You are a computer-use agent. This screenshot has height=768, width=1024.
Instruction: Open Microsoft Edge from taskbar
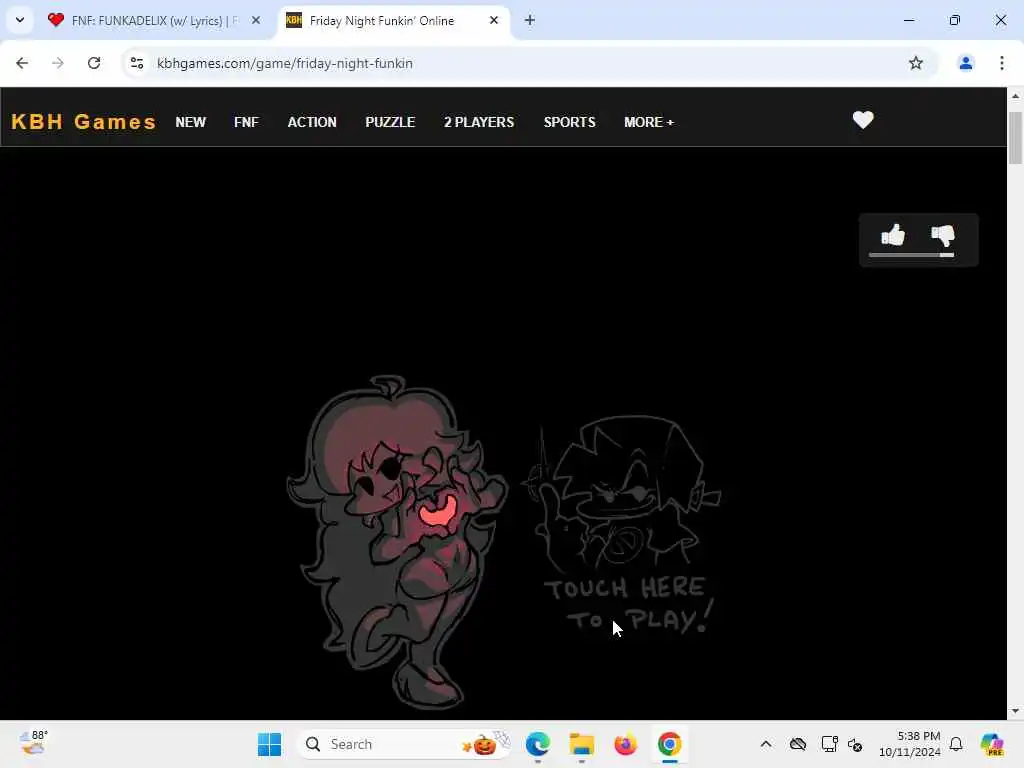[x=537, y=744]
